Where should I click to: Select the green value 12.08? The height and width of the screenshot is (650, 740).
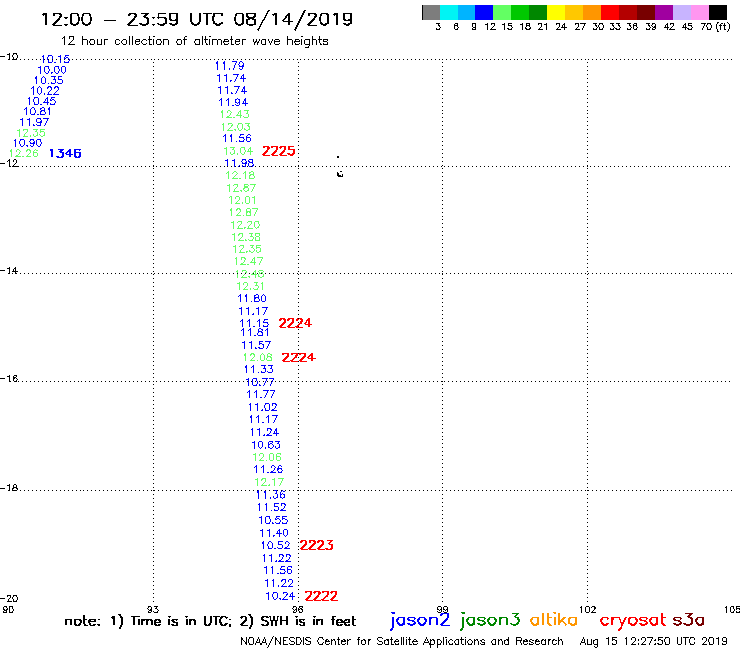(258, 357)
